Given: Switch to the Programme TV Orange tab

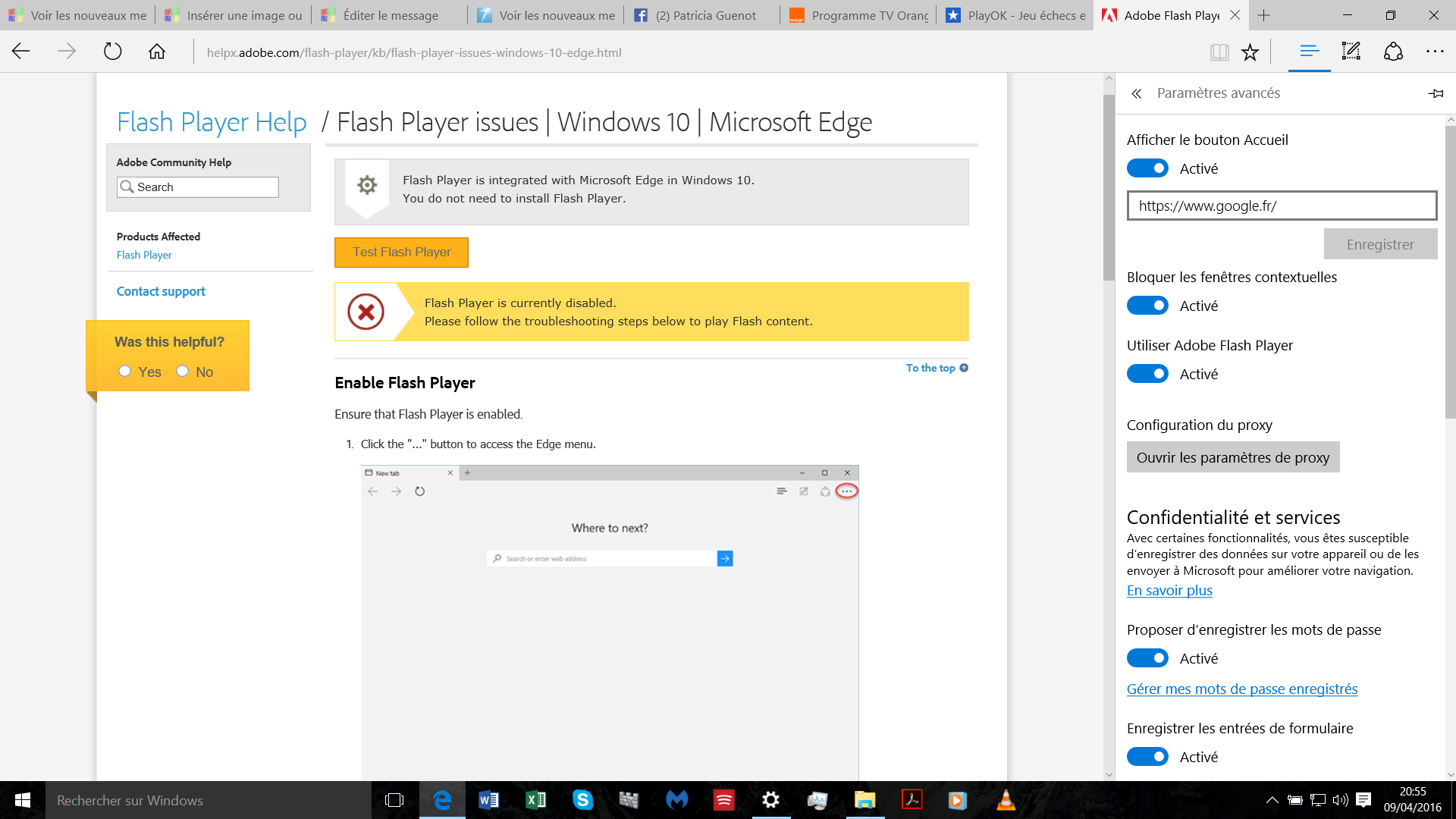Looking at the screenshot, I should 858,15.
